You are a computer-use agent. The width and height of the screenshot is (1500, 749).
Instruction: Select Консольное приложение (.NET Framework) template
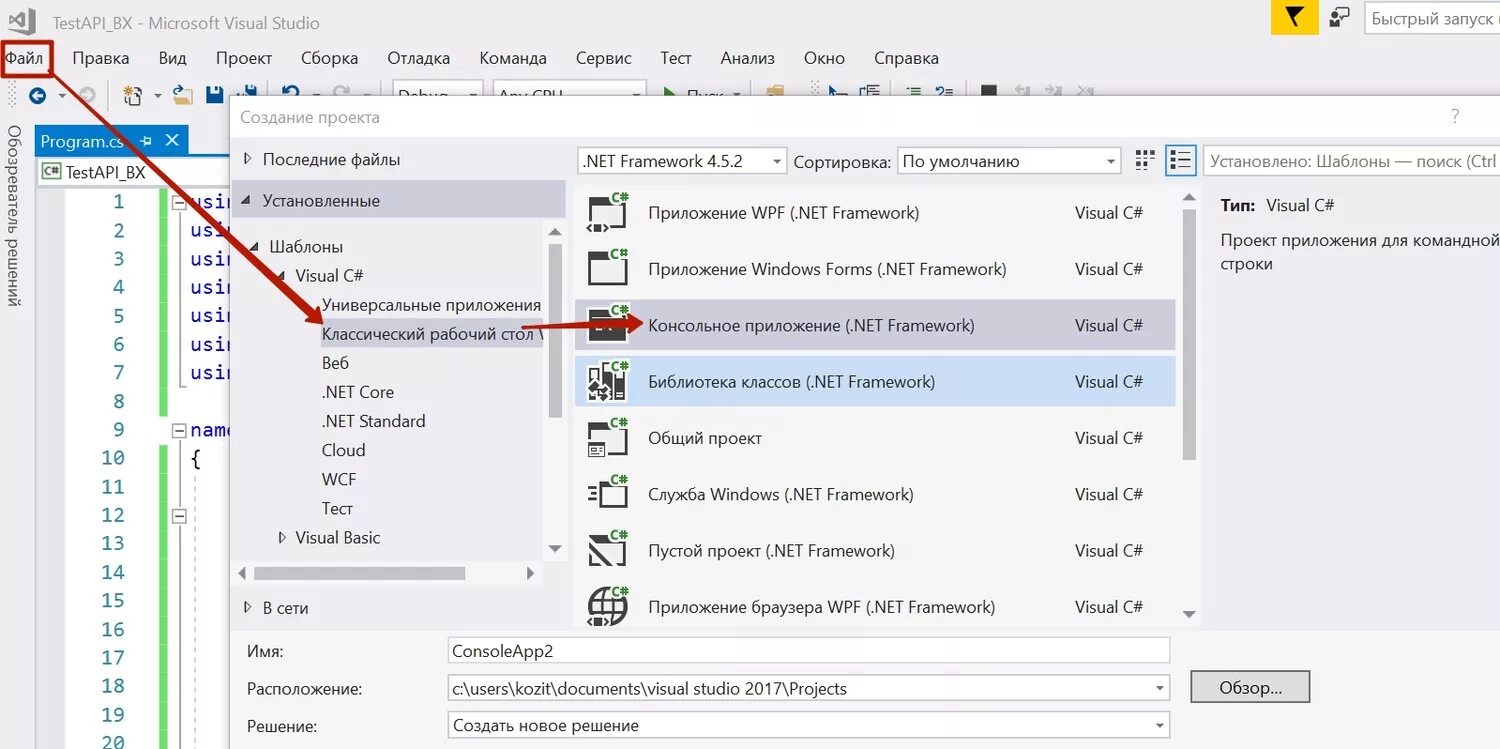click(x=875, y=325)
